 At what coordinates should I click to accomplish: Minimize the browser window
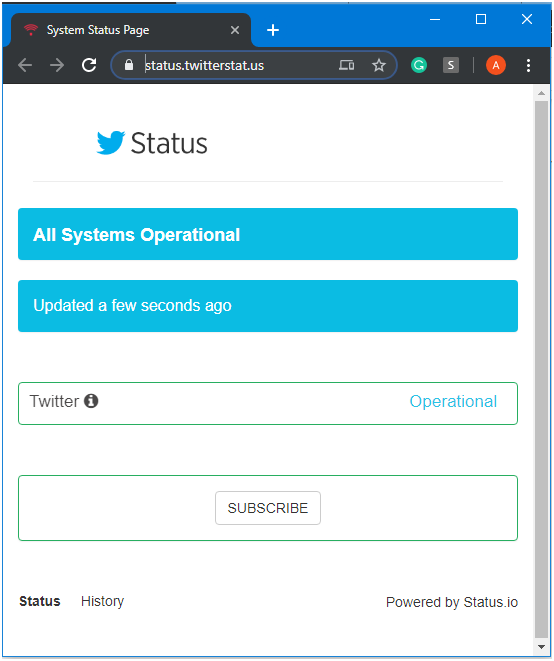point(435,19)
